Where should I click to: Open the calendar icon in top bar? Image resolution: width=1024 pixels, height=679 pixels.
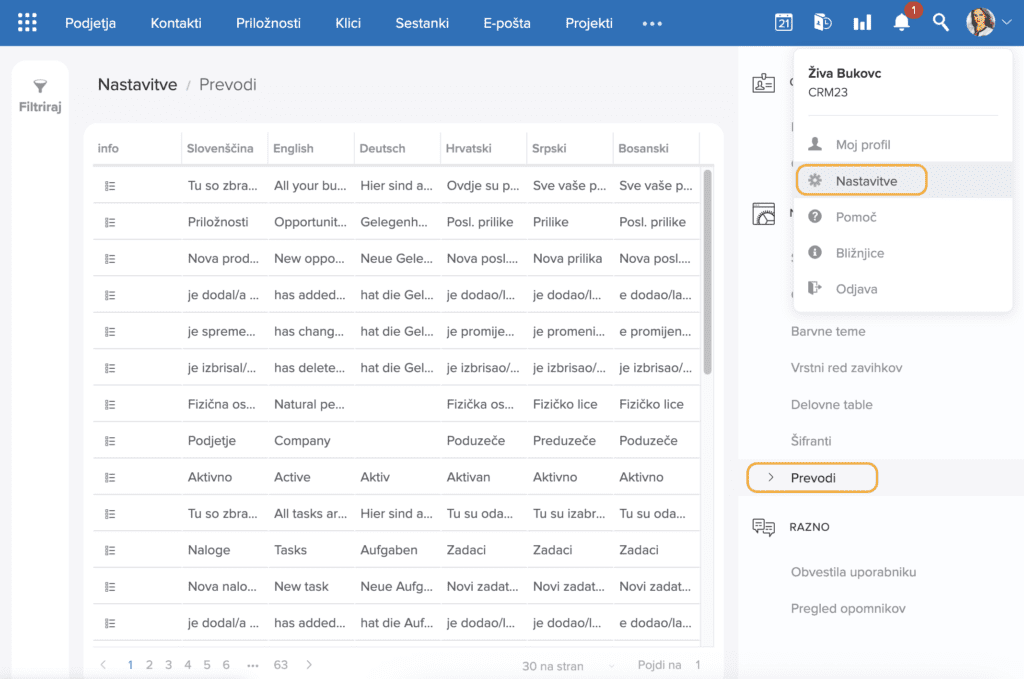pyautogui.click(x=784, y=22)
